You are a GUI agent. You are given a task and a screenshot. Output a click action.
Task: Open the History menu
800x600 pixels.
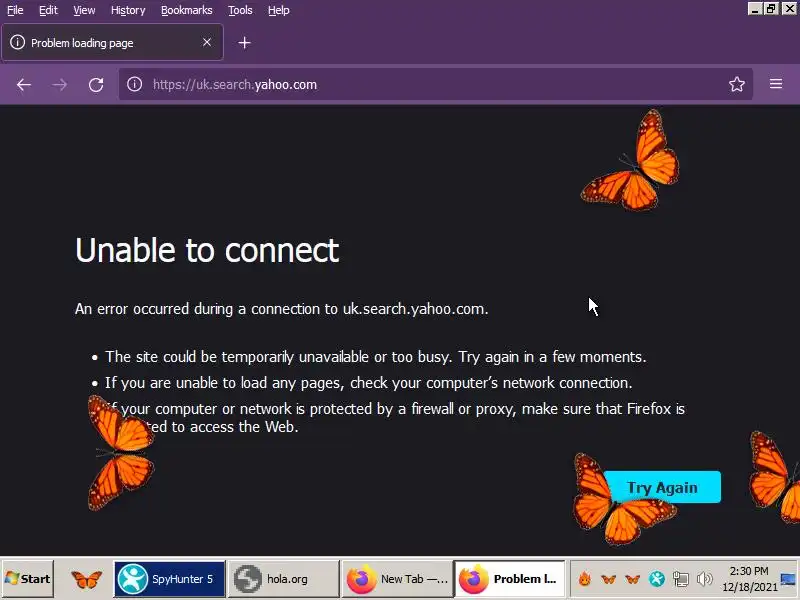[128, 10]
